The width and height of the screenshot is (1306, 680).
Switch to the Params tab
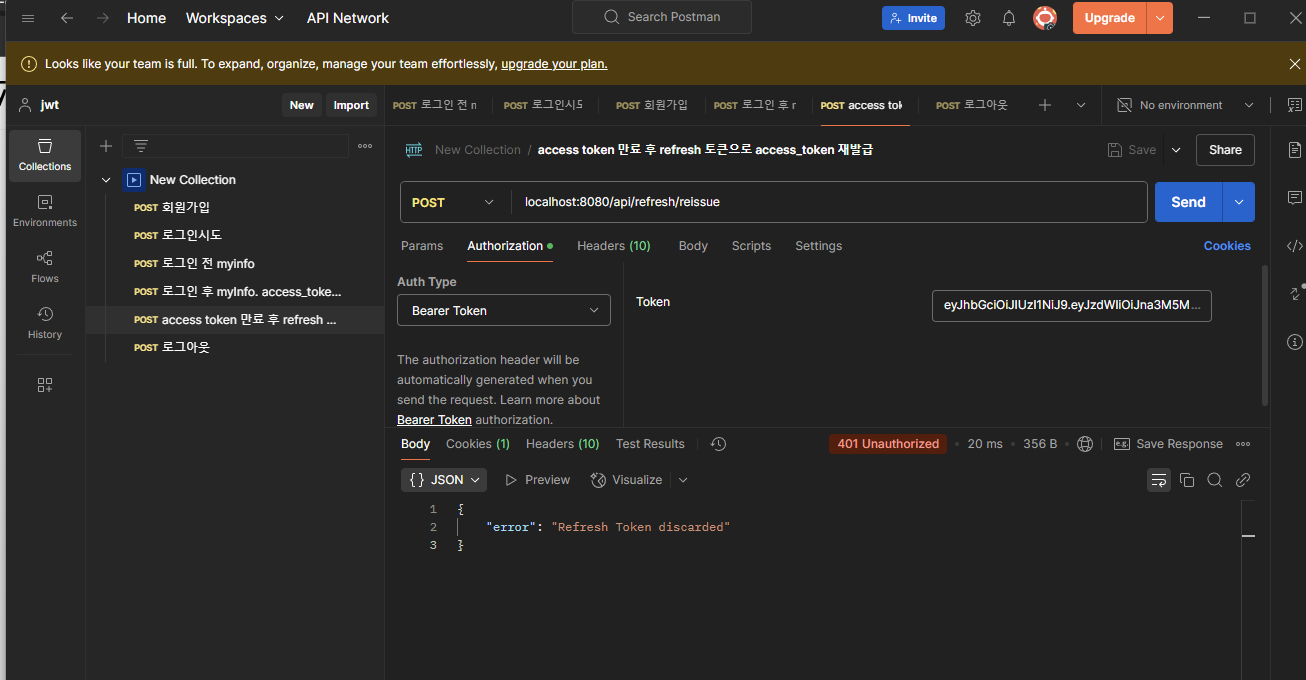(422, 246)
